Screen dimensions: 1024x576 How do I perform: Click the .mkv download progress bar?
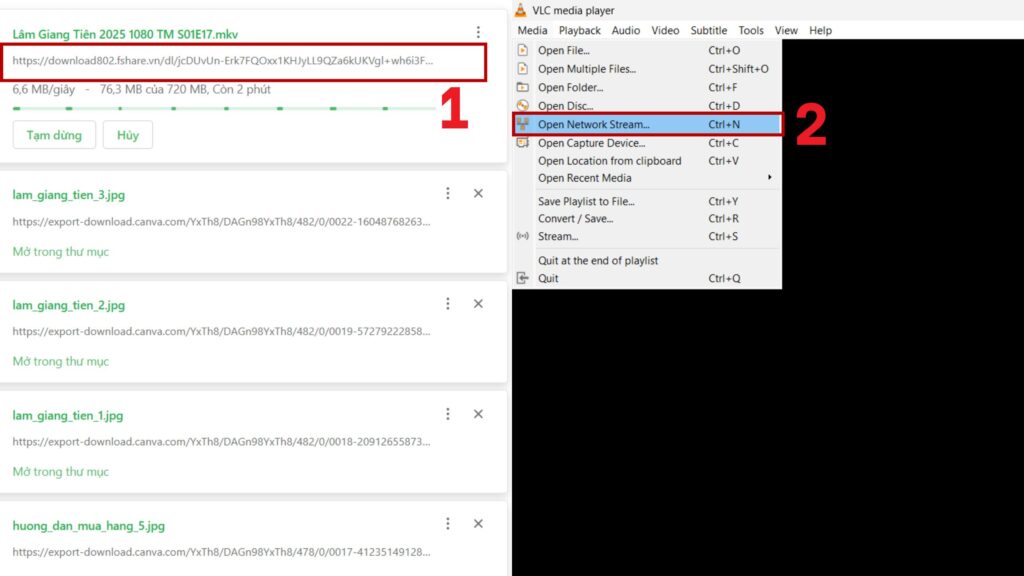(x=224, y=108)
